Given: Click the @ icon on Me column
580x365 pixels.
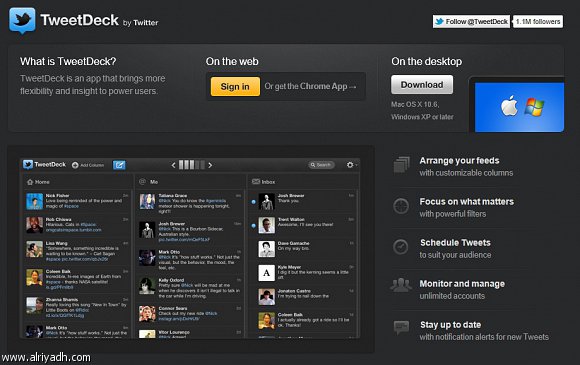Looking at the screenshot, I should (x=142, y=182).
